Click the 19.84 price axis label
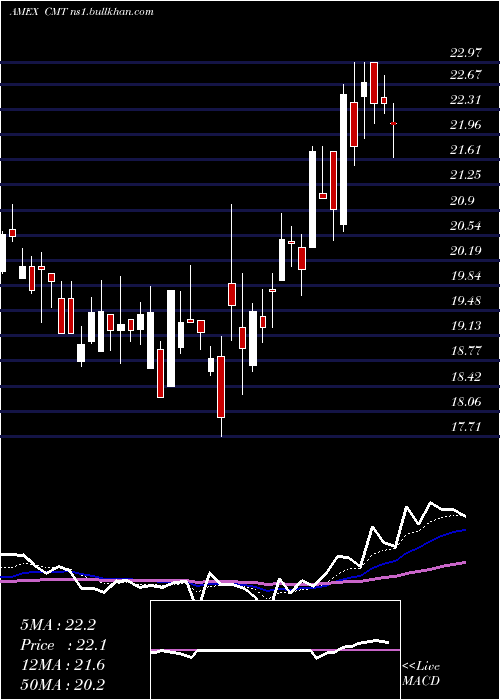Image resolution: width=500 pixels, height=700 pixels. (x=466, y=276)
